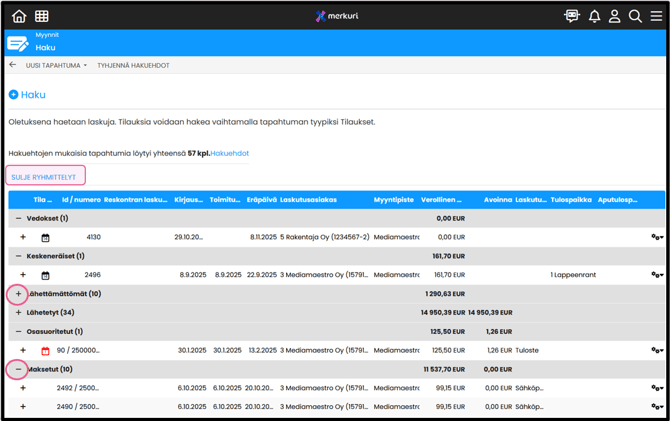Click Tyhjennä hakuehdot in toolbar
This screenshot has height=421, width=670.
(x=133, y=65)
